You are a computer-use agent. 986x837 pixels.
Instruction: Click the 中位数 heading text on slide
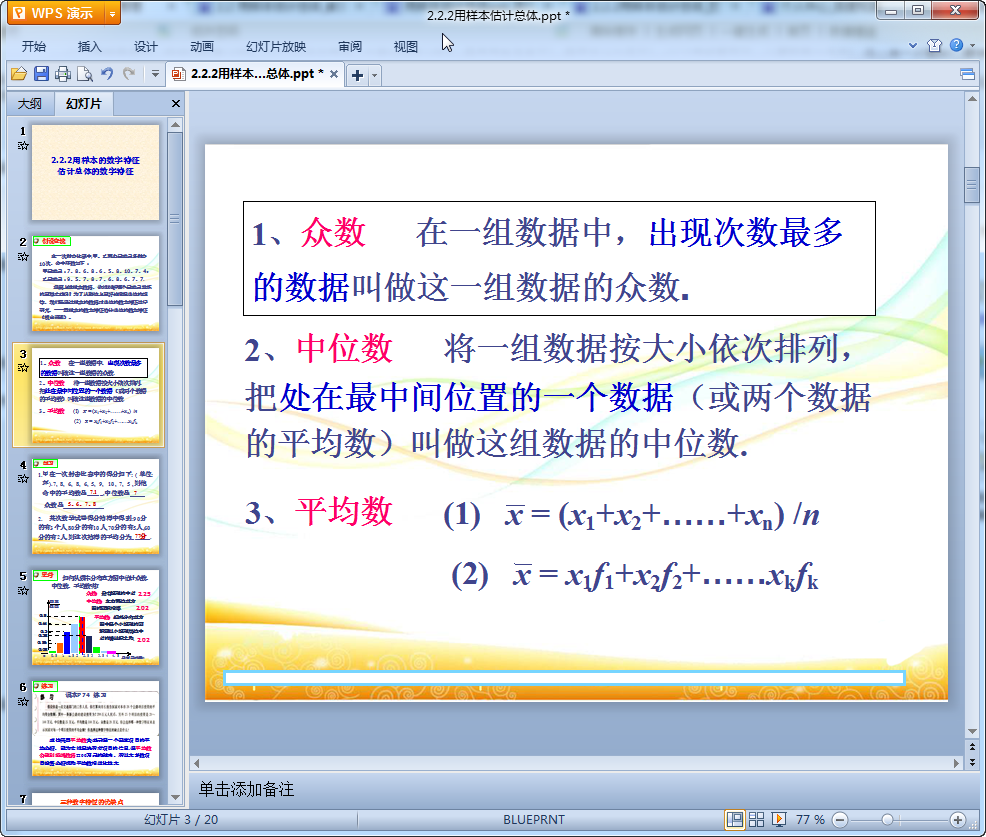pyautogui.click(x=345, y=348)
